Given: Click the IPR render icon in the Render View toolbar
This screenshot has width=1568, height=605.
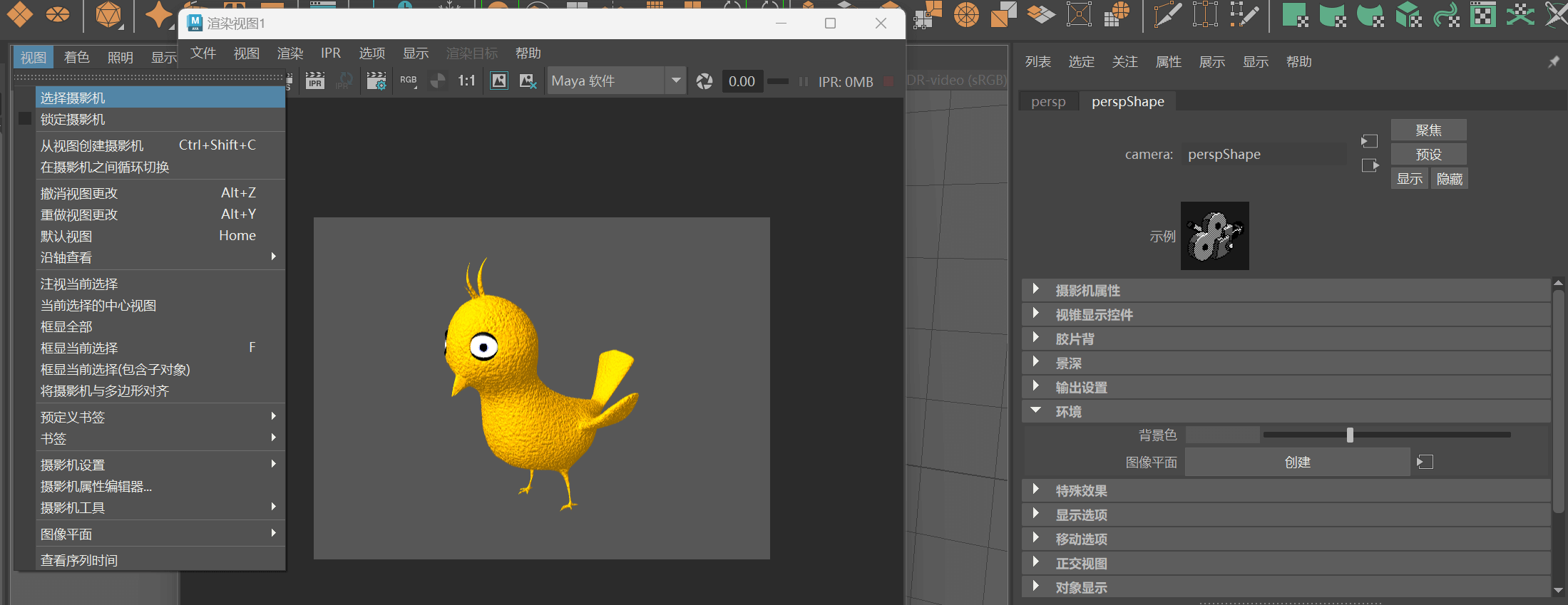Looking at the screenshot, I should (314, 81).
